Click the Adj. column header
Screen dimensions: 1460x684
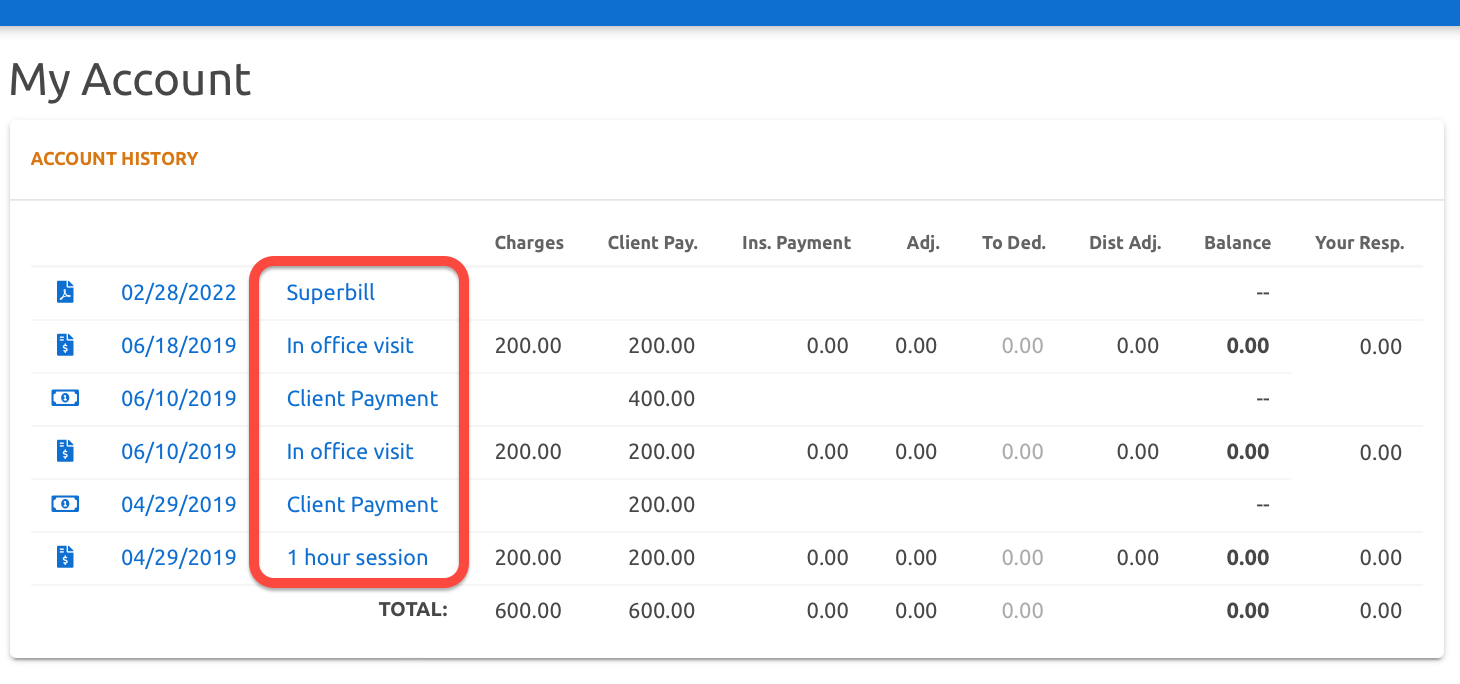tap(924, 242)
